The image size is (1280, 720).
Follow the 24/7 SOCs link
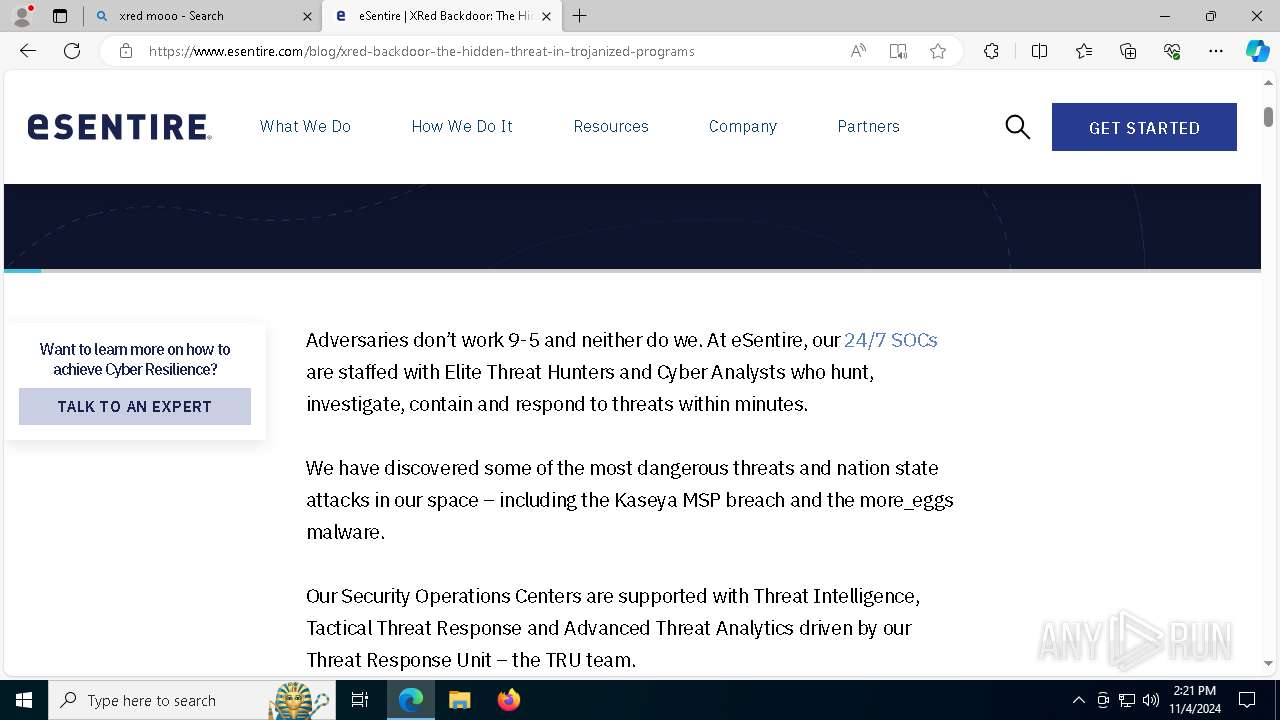tap(890, 340)
